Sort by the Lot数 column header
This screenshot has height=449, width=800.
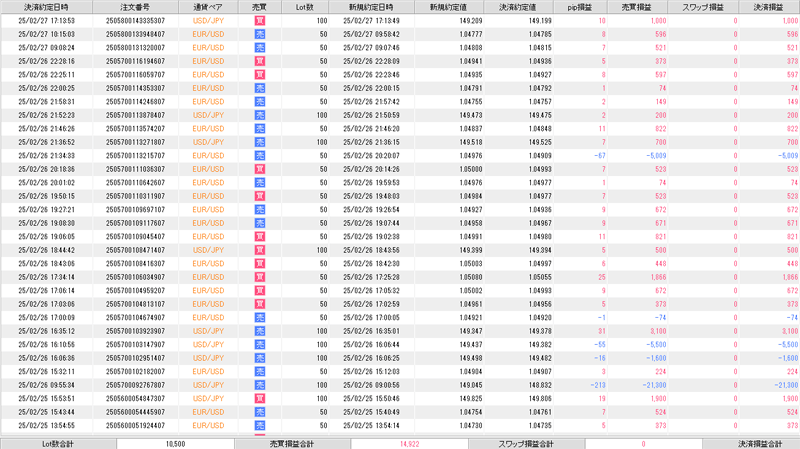305,7
